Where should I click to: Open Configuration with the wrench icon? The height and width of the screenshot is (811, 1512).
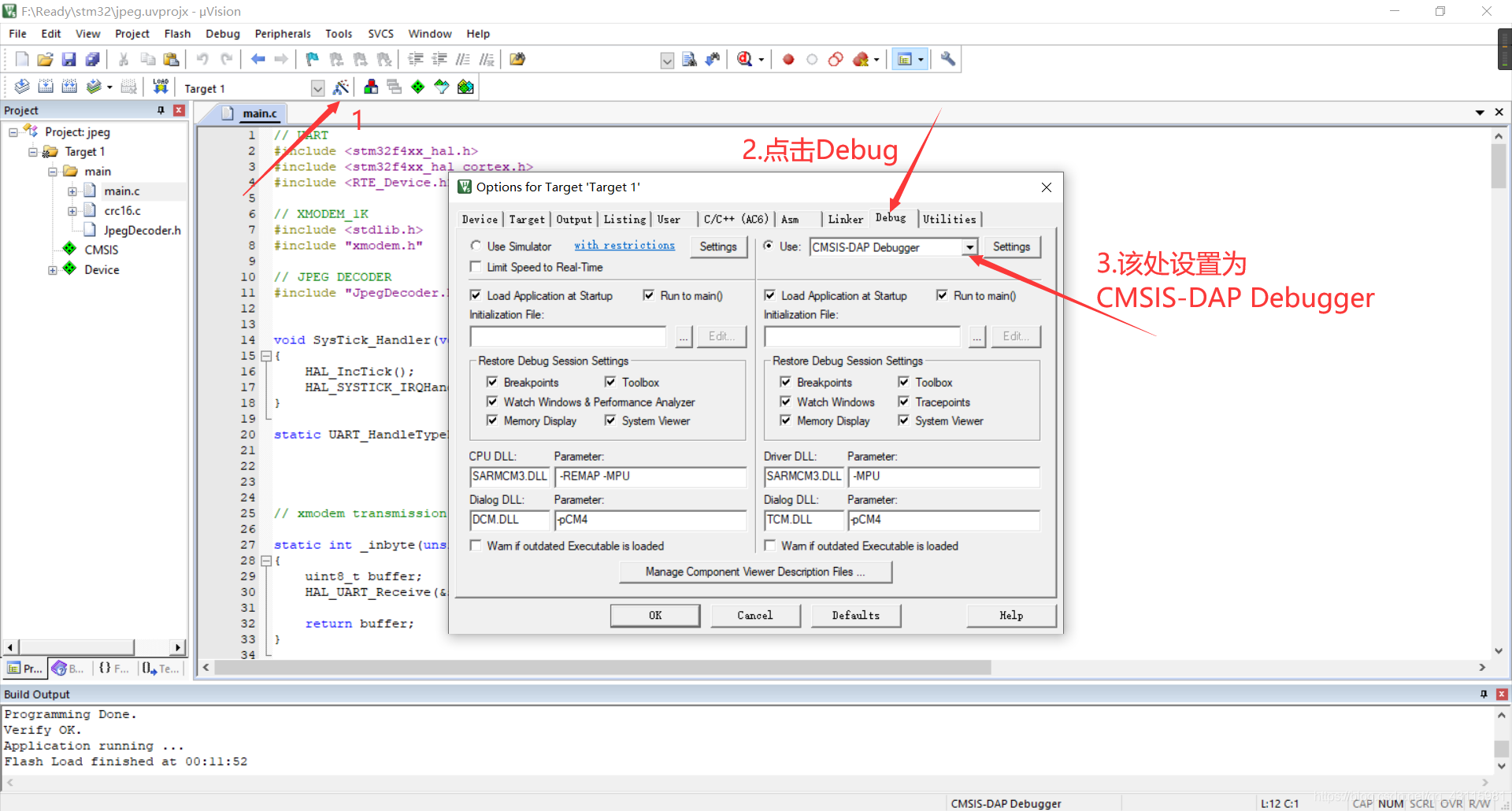(x=948, y=59)
